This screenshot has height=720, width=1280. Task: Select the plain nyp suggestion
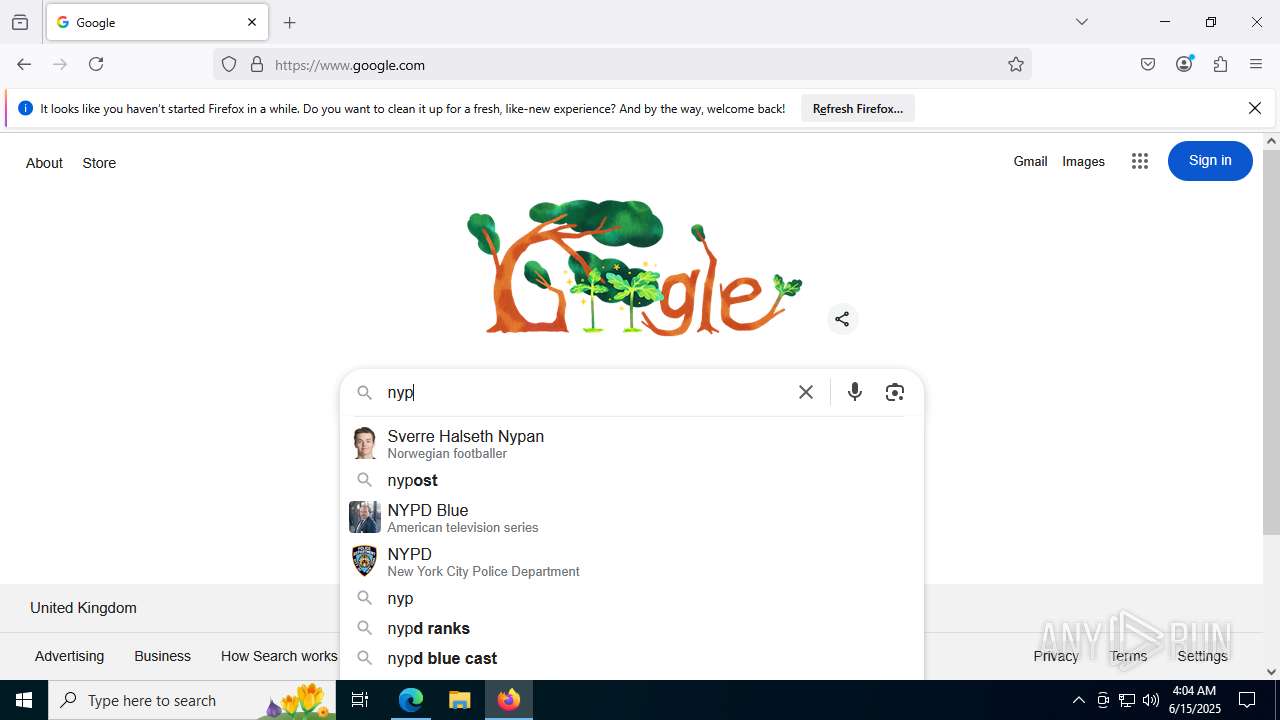click(x=632, y=598)
